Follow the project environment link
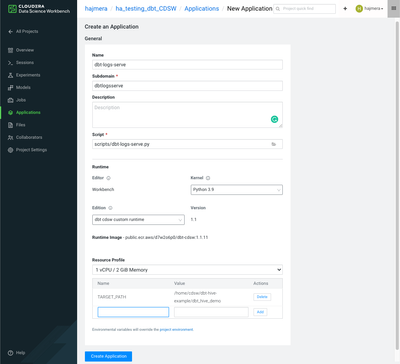This screenshot has width=400, height=364. click(176, 330)
